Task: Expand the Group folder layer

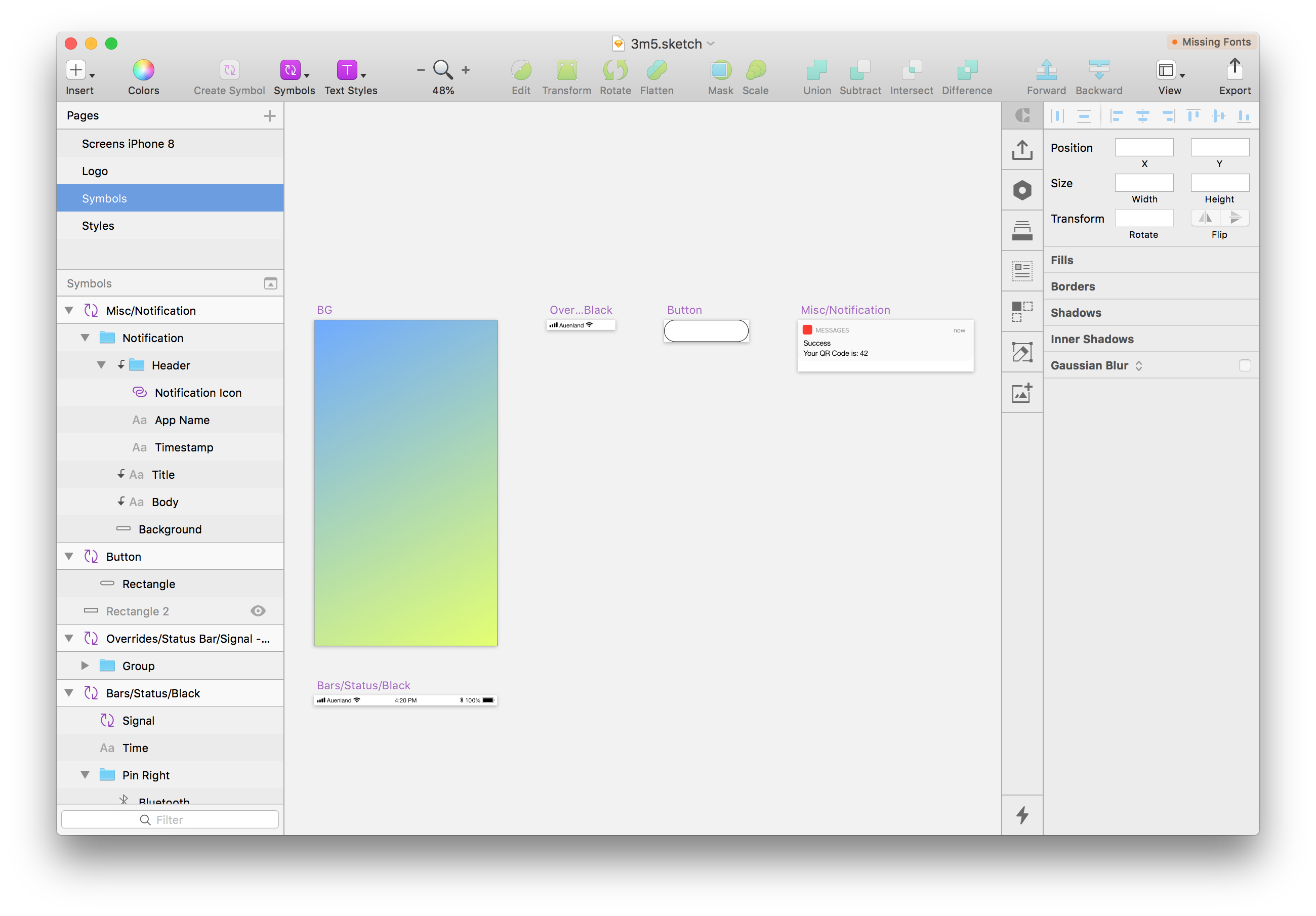Action: [85, 666]
